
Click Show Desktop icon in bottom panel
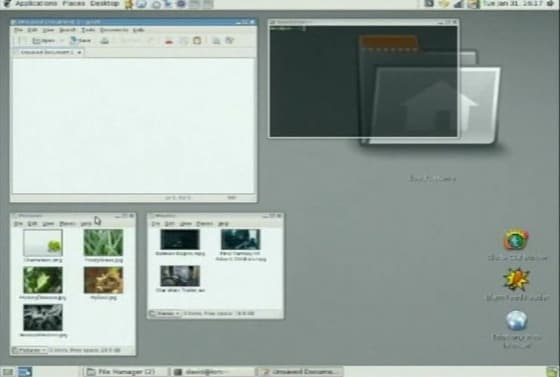7,372
